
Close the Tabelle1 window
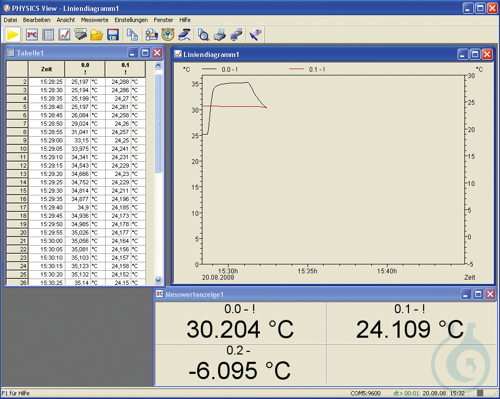click(x=157, y=53)
